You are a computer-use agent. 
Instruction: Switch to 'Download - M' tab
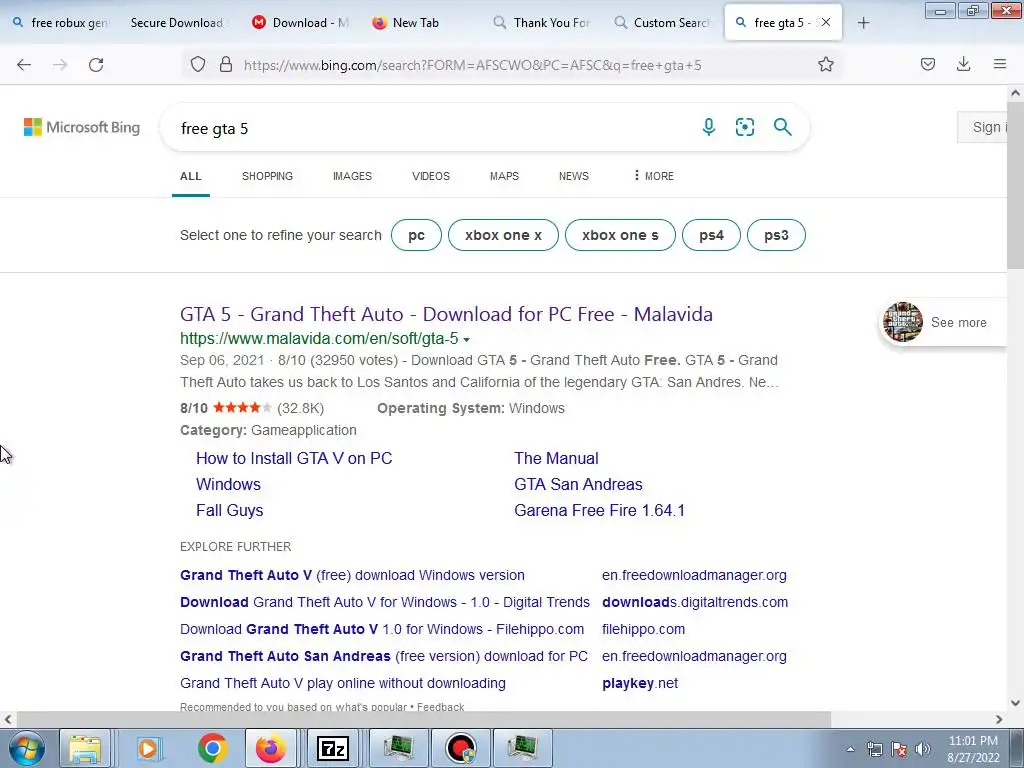point(300,23)
